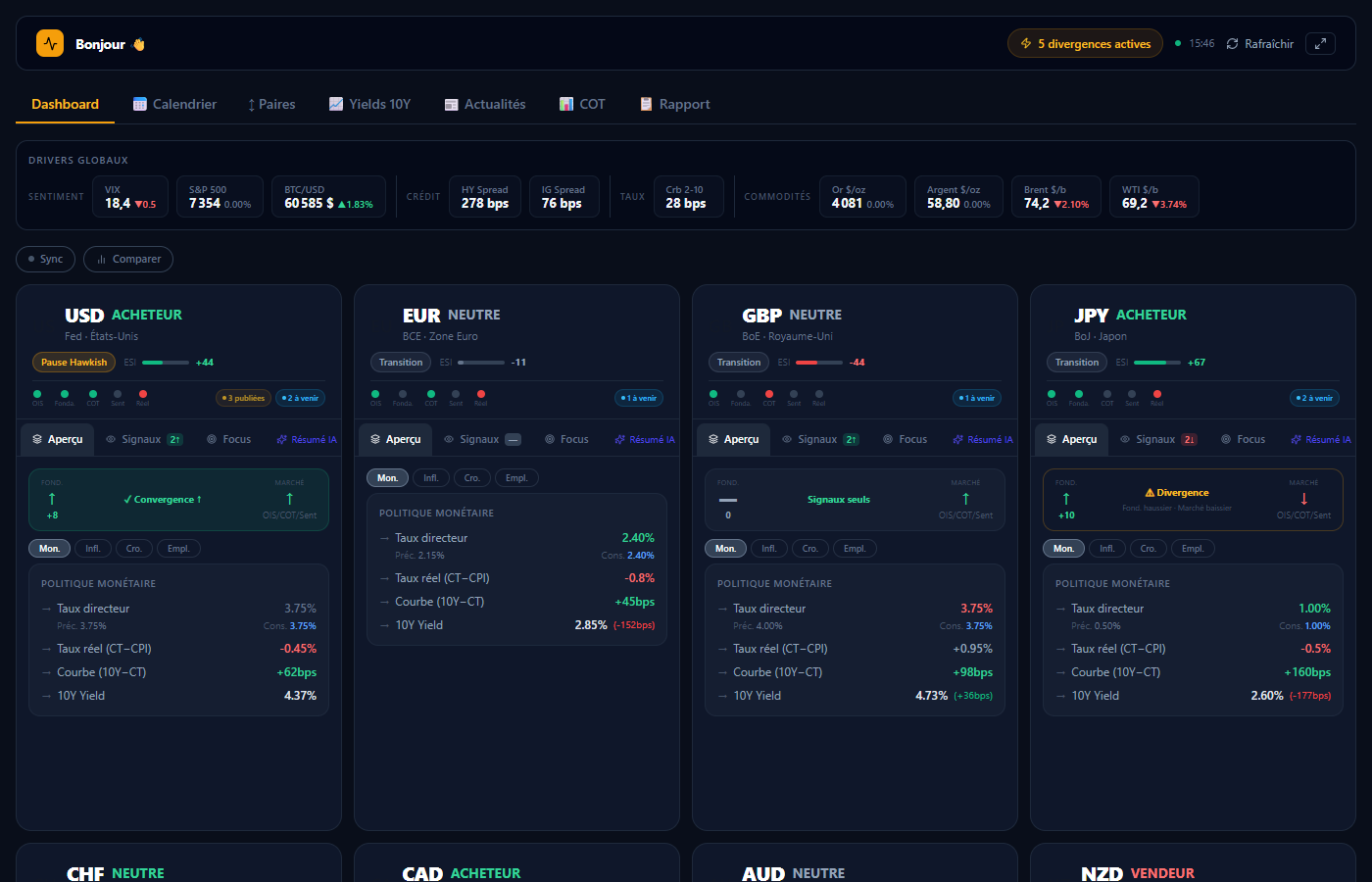Open the Rapport clipboard tab
The height and width of the screenshot is (882, 1372).
(674, 104)
